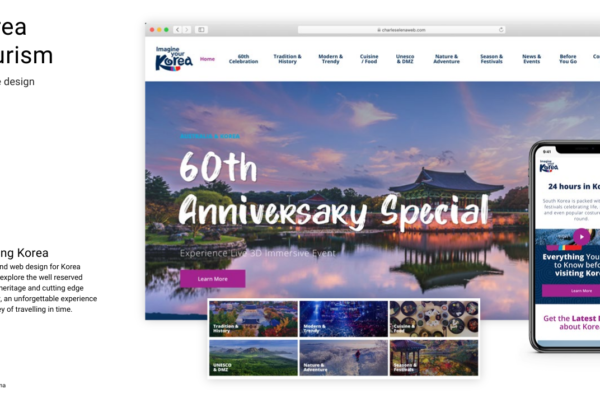Open the Home menu item
Screen dimensions: 600x403
[x=207, y=59]
